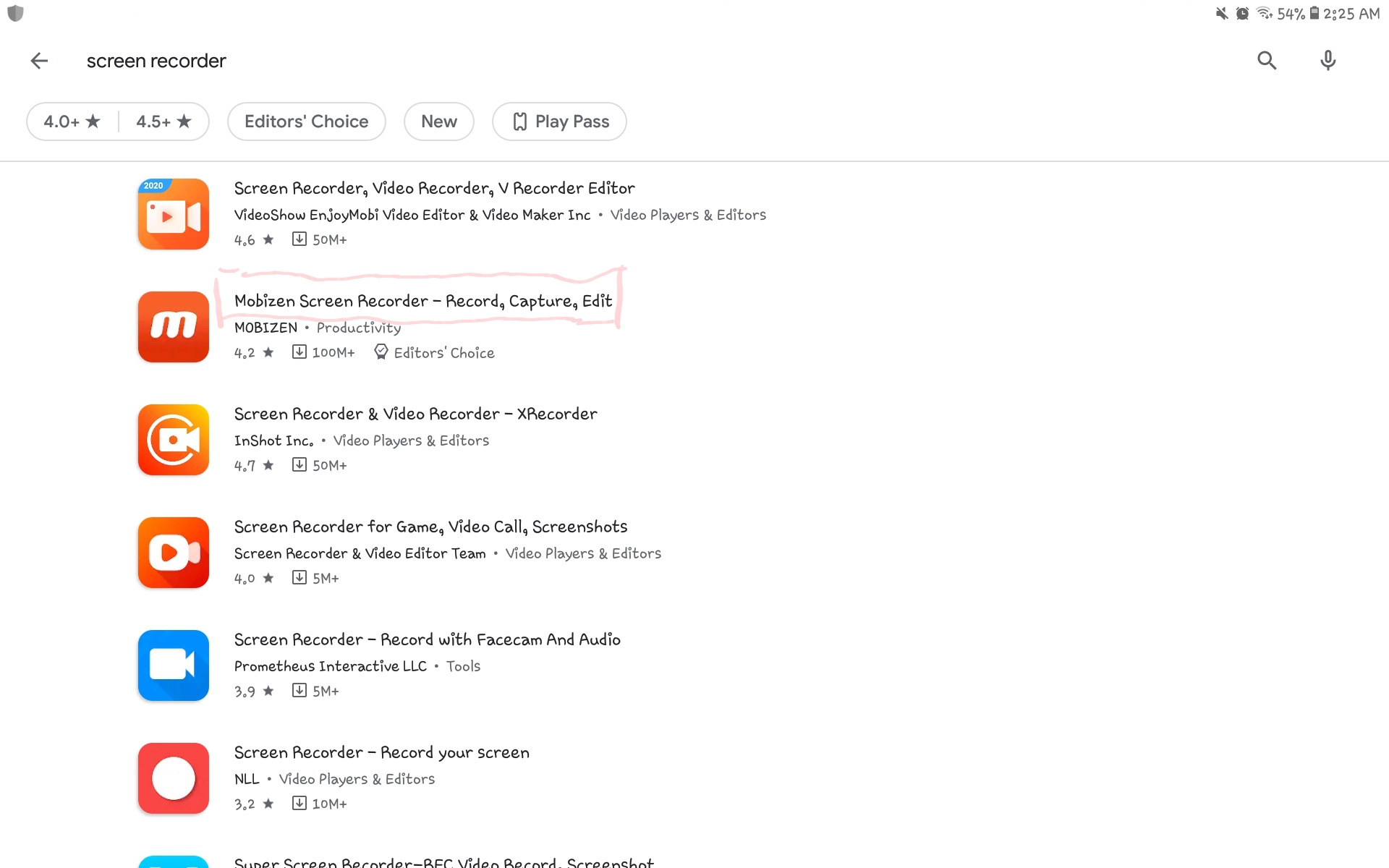Filter results by 4.5+ stars
This screenshot has height=868, width=1389.
163,122
